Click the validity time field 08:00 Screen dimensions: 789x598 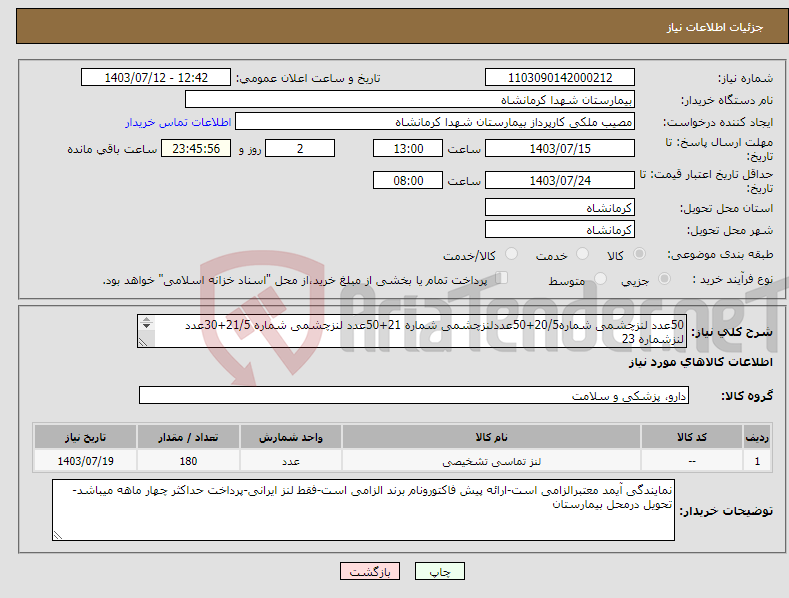tap(408, 180)
